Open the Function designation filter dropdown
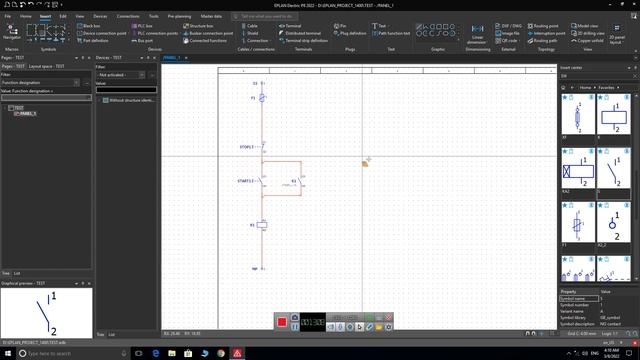This screenshot has height=360, width=640. 76,82
